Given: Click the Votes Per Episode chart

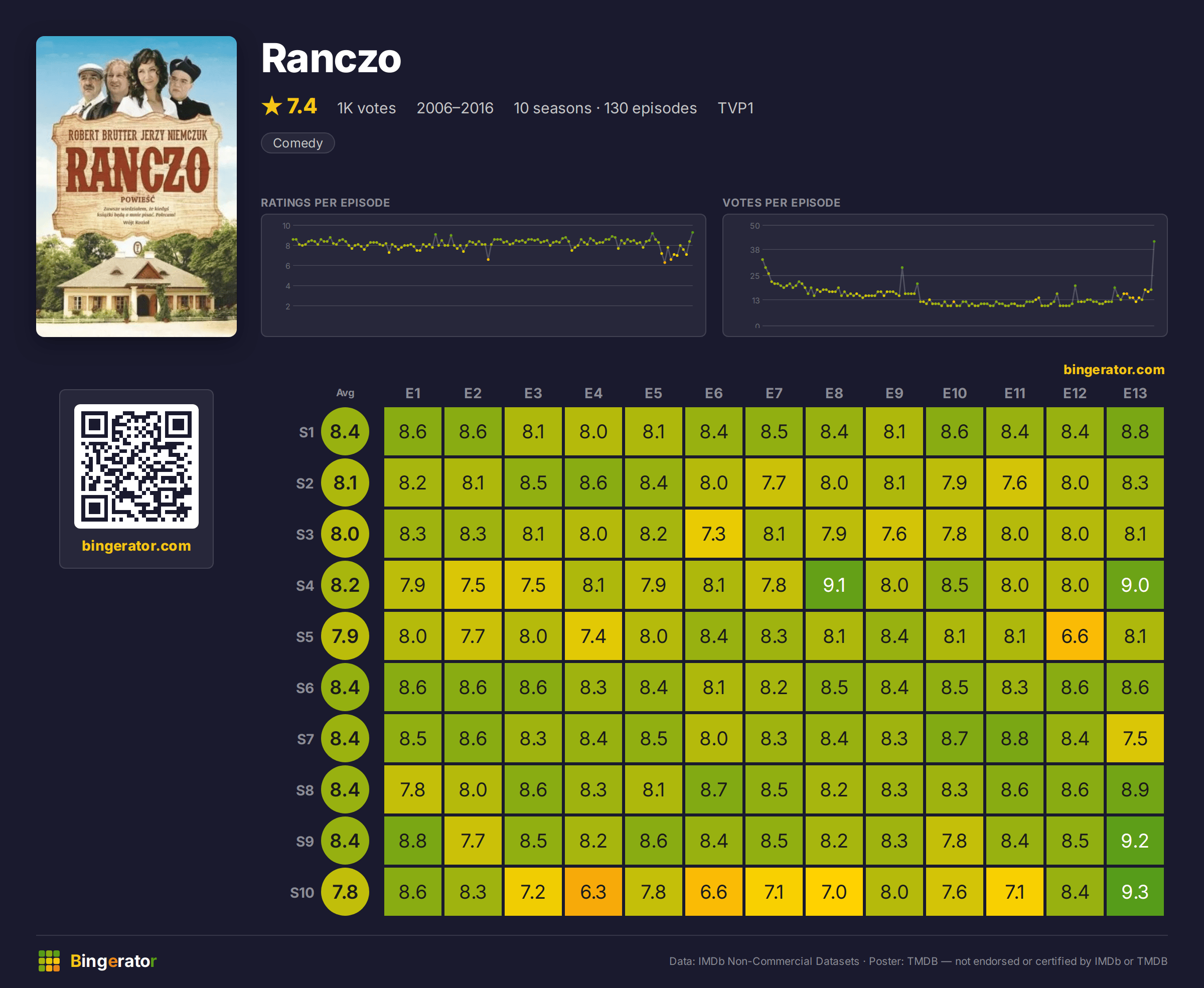Looking at the screenshot, I should point(945,275).
